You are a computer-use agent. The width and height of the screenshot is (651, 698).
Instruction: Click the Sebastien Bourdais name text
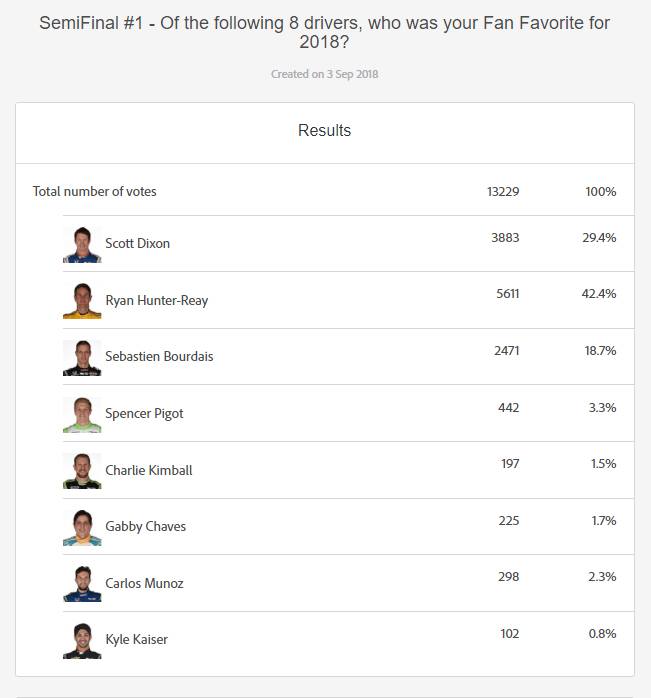pos(159,357)
